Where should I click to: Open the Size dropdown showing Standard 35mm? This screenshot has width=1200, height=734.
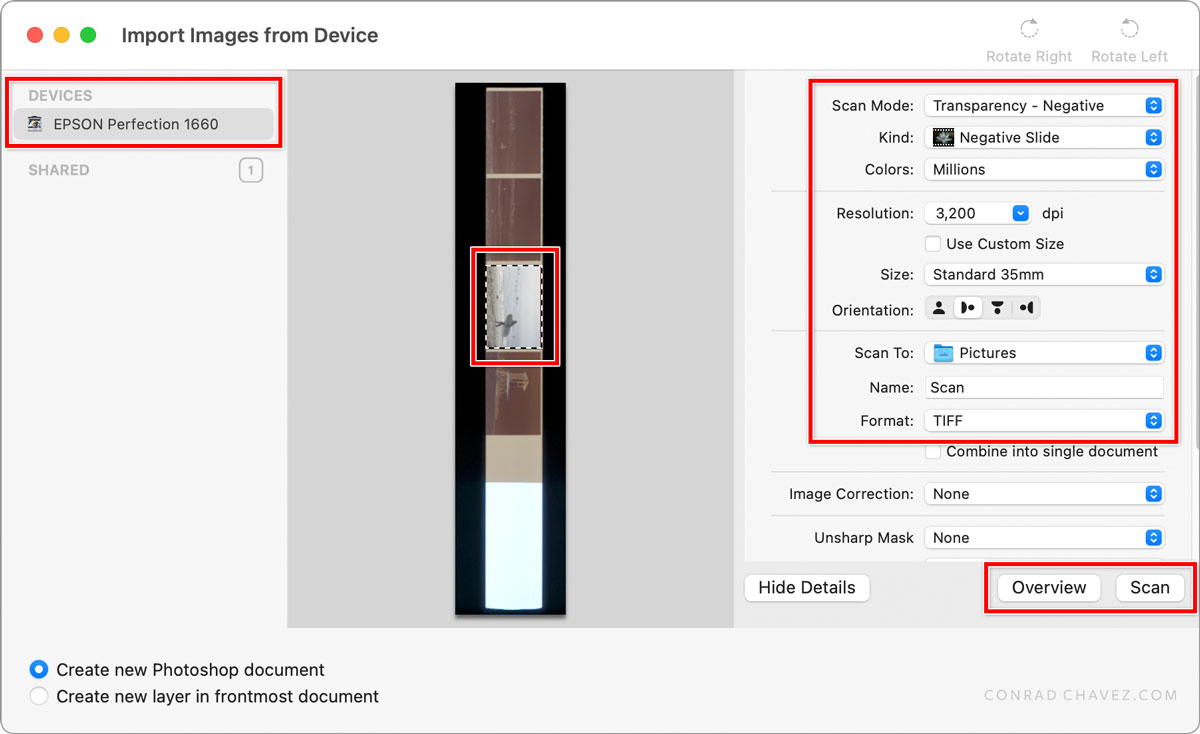click(x=1155, y=274)
